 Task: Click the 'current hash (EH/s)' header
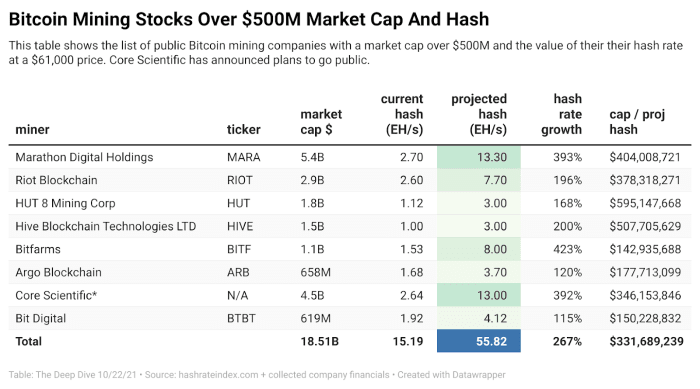402,114
